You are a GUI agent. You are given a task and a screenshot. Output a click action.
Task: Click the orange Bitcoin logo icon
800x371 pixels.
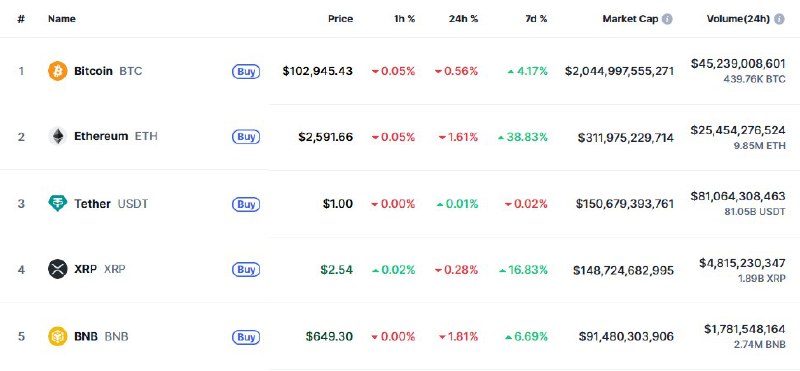click(x=58, y=71)
